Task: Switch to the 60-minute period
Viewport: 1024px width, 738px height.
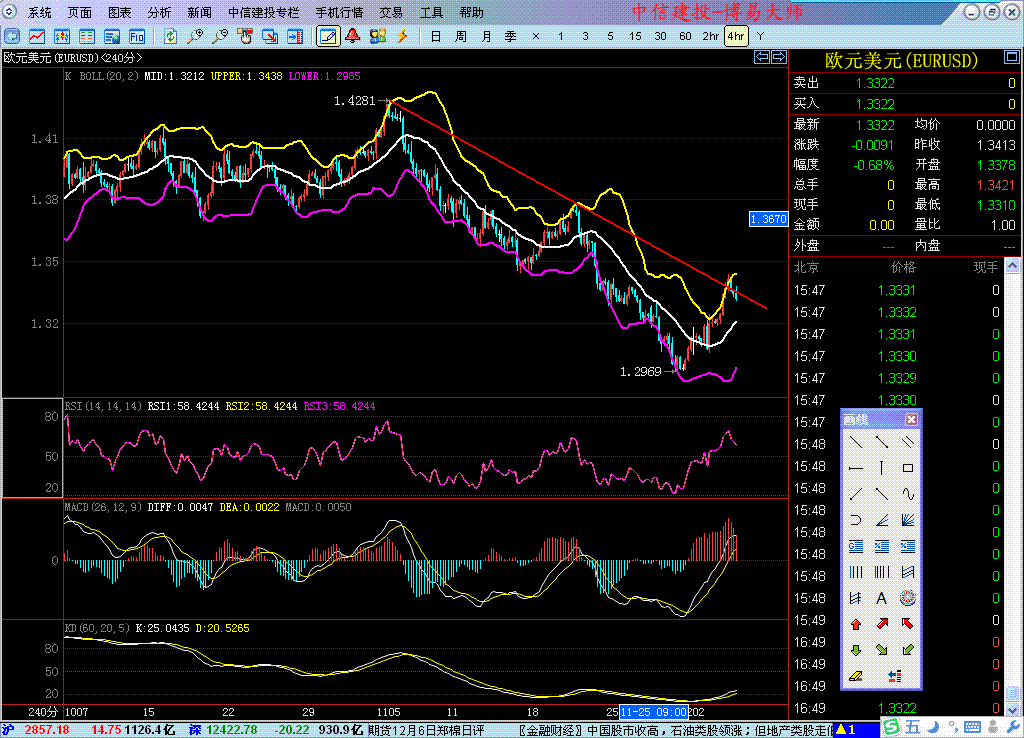Action: tap(685, 36)
